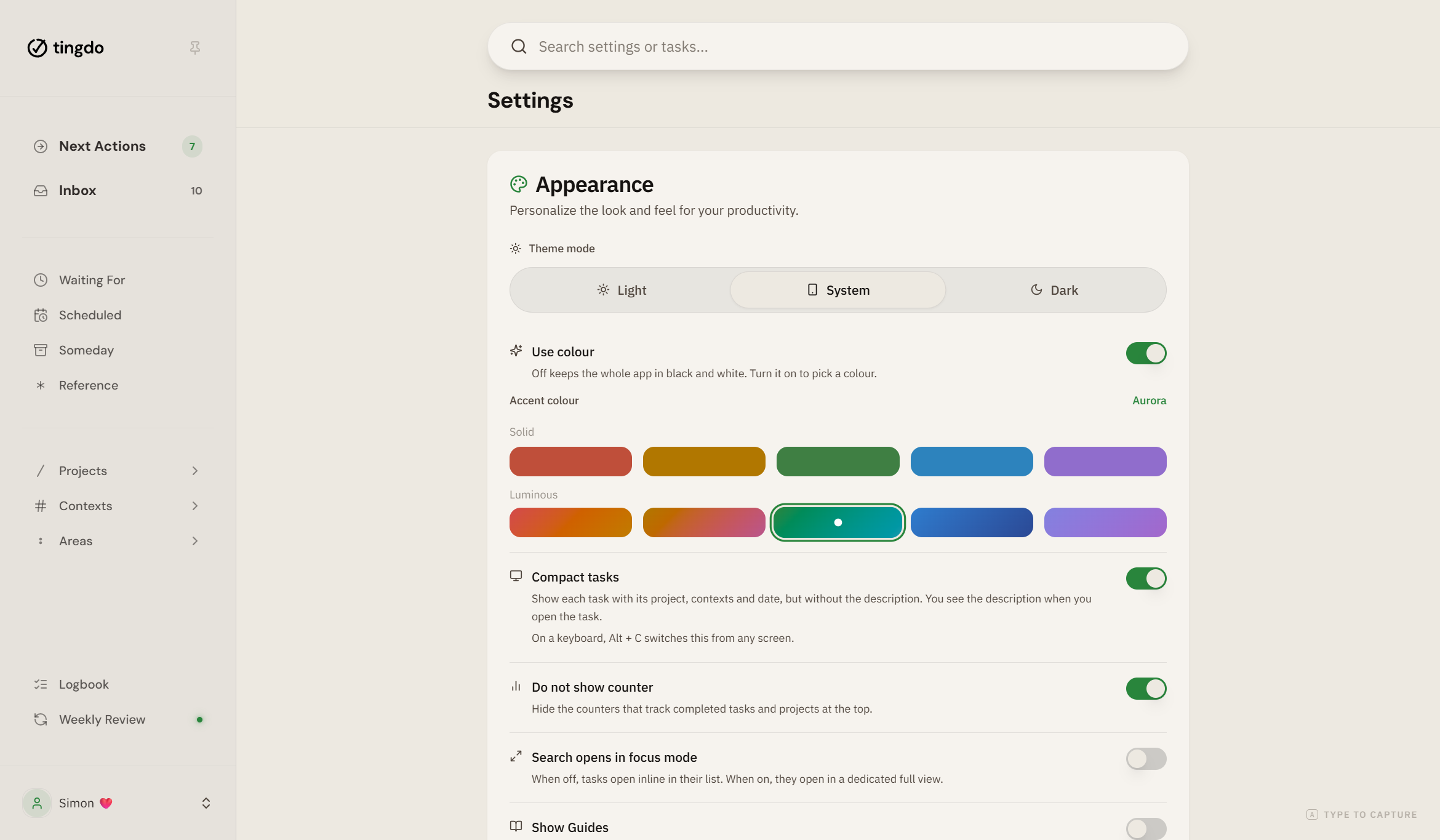Select the System theme mode
This screenshot has height=840, width=1440.
(x=838, y=290)
